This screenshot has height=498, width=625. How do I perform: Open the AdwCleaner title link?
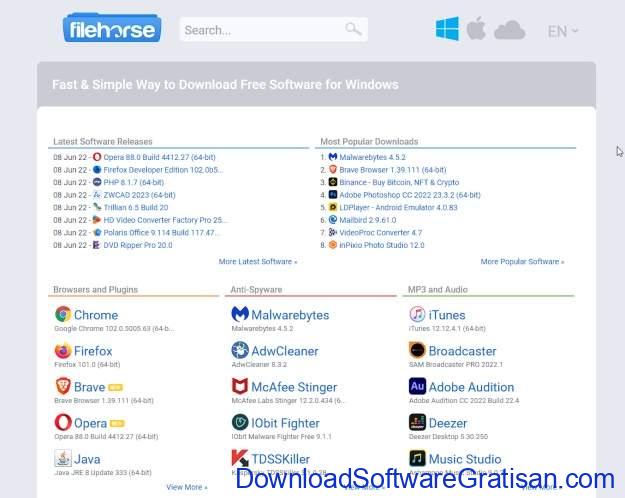285,351
